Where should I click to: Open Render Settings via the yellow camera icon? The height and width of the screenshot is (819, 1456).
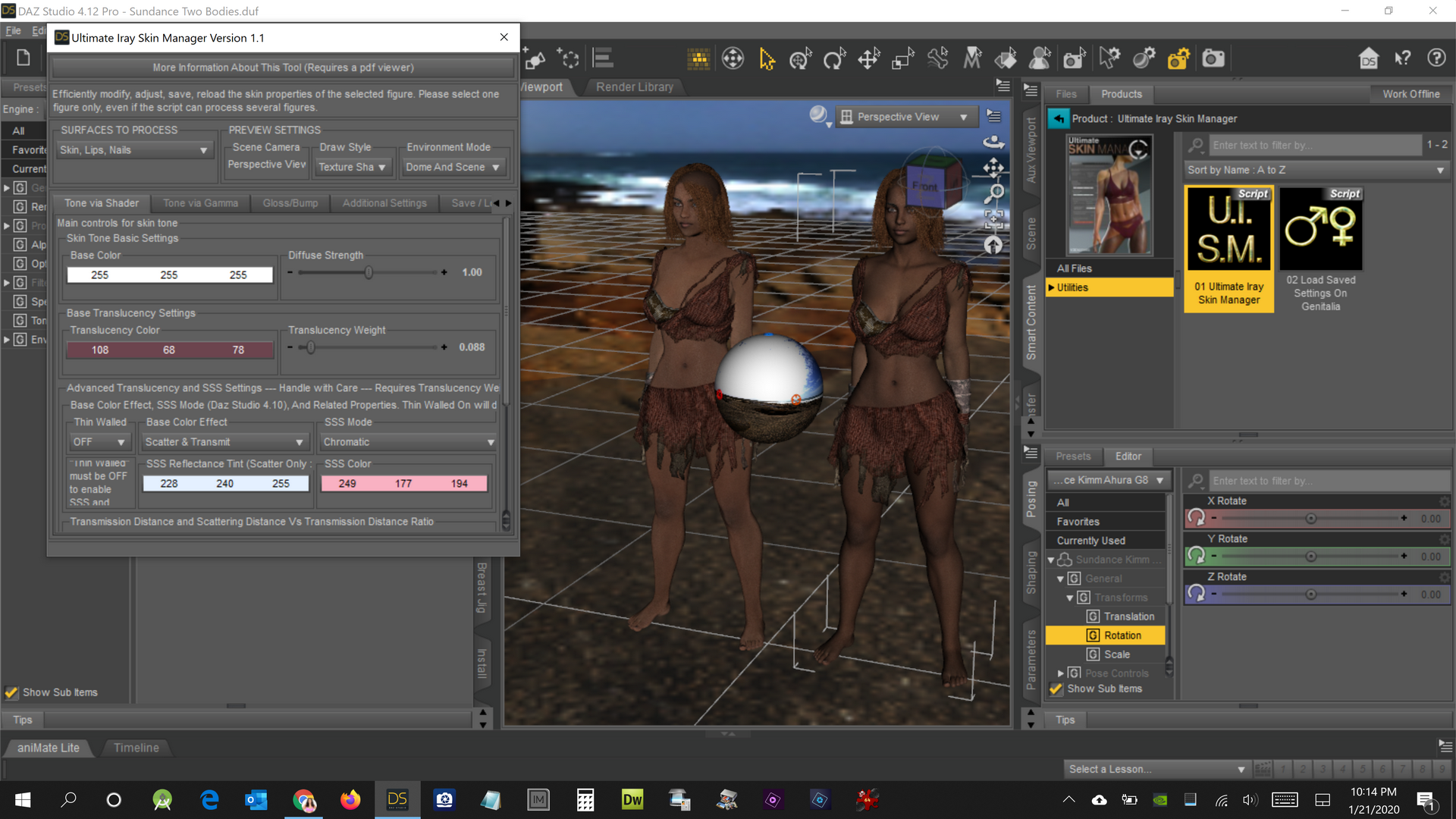(1178, 58)
